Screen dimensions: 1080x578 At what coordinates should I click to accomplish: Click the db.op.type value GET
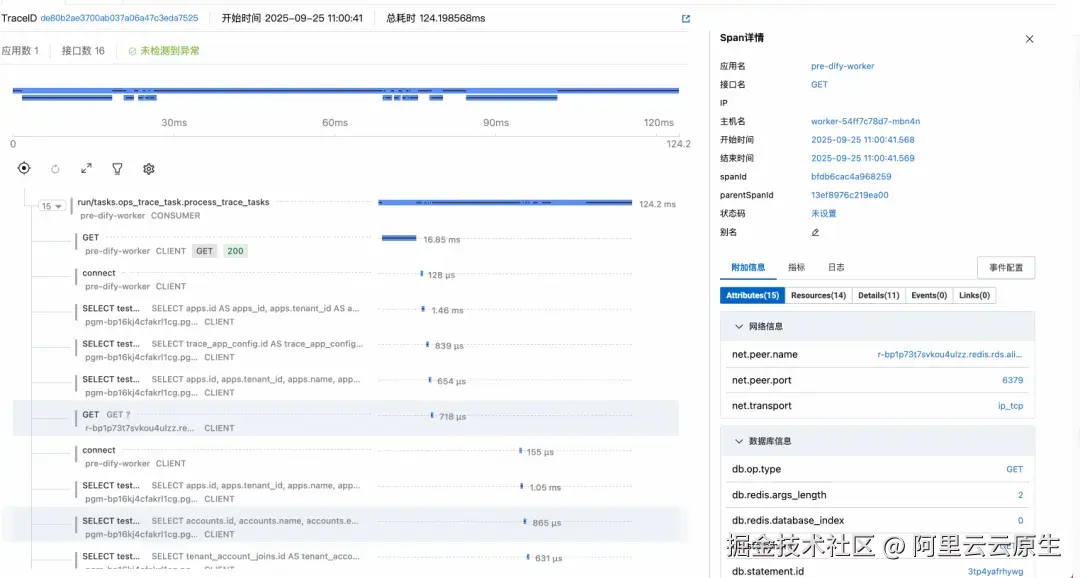[x=1015, y=469]
